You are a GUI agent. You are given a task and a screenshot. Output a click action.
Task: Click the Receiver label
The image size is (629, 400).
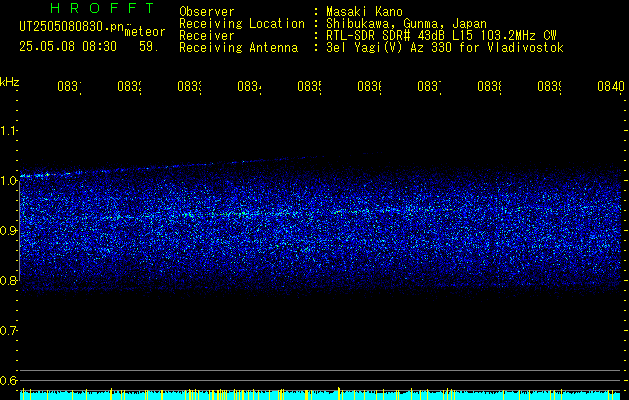pos(207,36)
